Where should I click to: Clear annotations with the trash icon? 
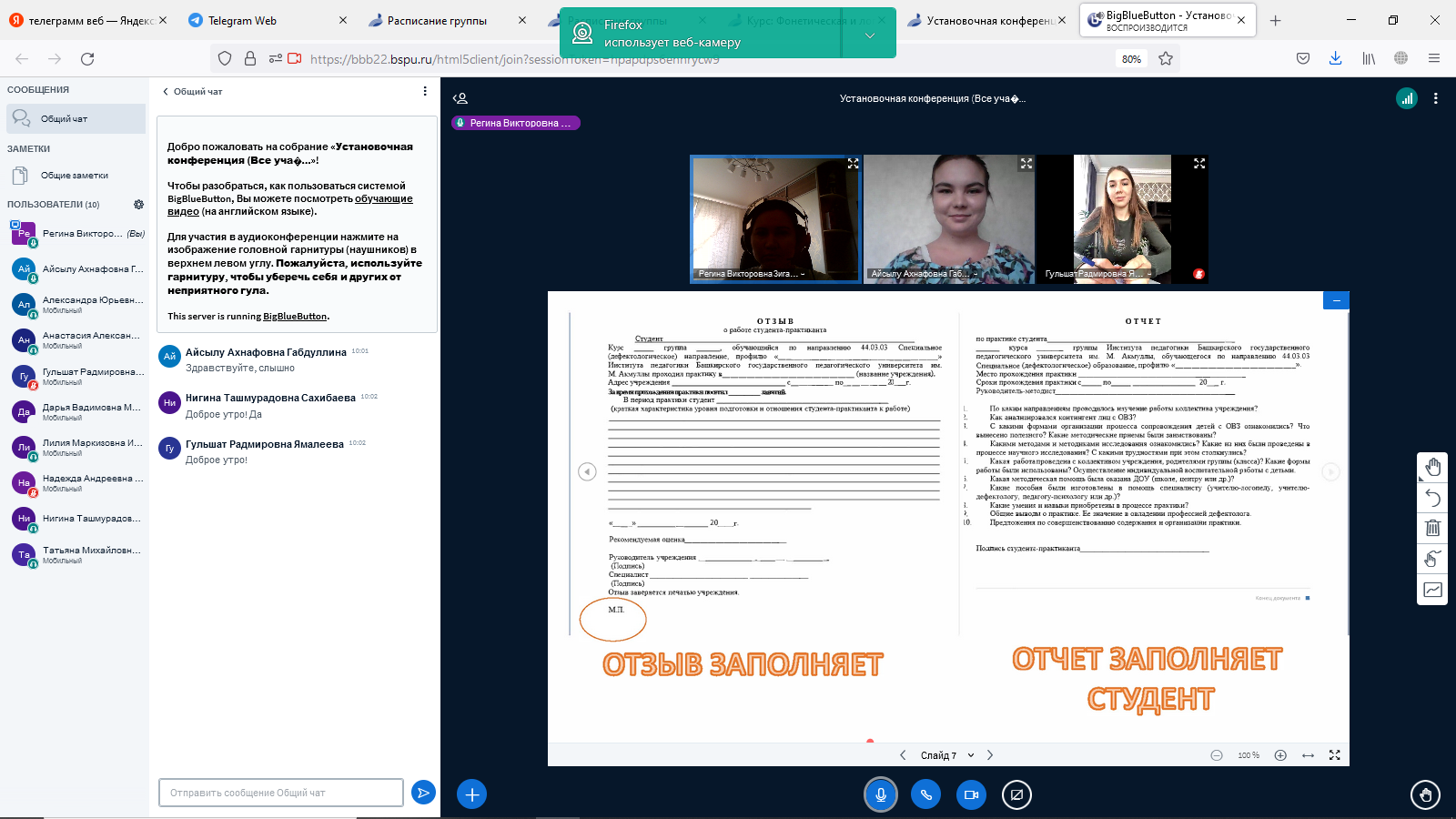pos(1432,528)
